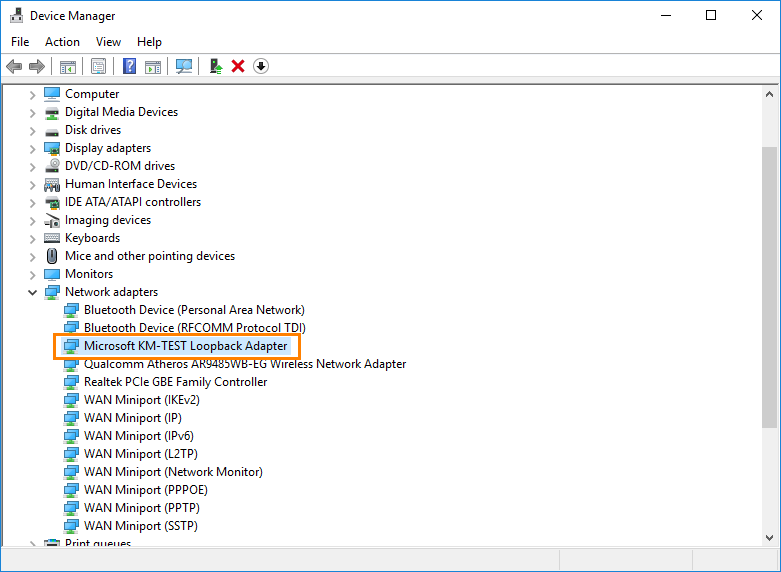Click the Back arrow toolbar icon
The height and width of the screenshot is (572, 781).
click(x=14, y=66)
